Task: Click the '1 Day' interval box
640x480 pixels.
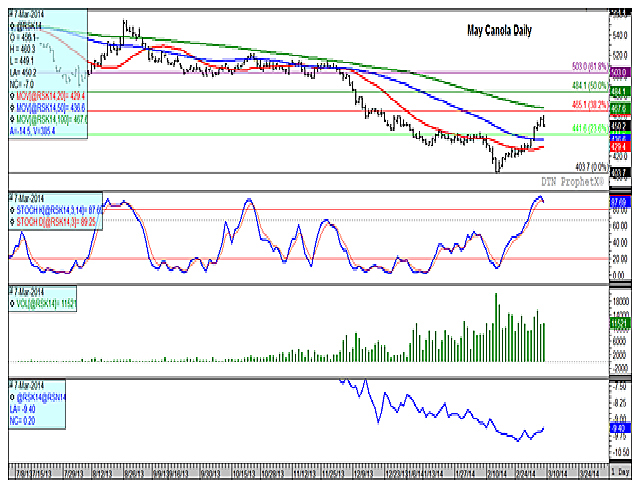Action: pos(620,471)
